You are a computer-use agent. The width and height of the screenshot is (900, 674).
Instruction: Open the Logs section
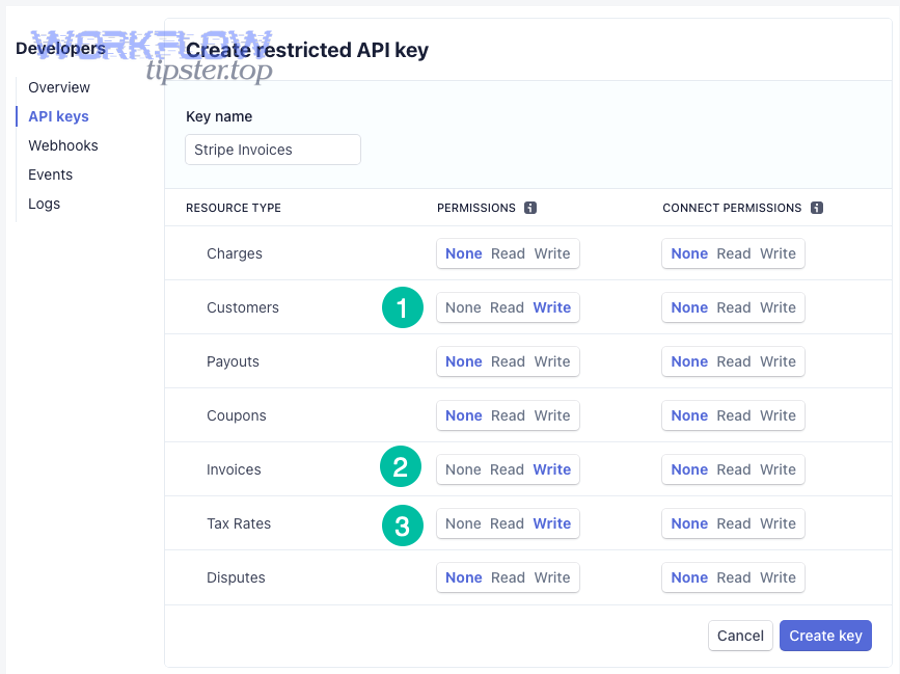44,203
